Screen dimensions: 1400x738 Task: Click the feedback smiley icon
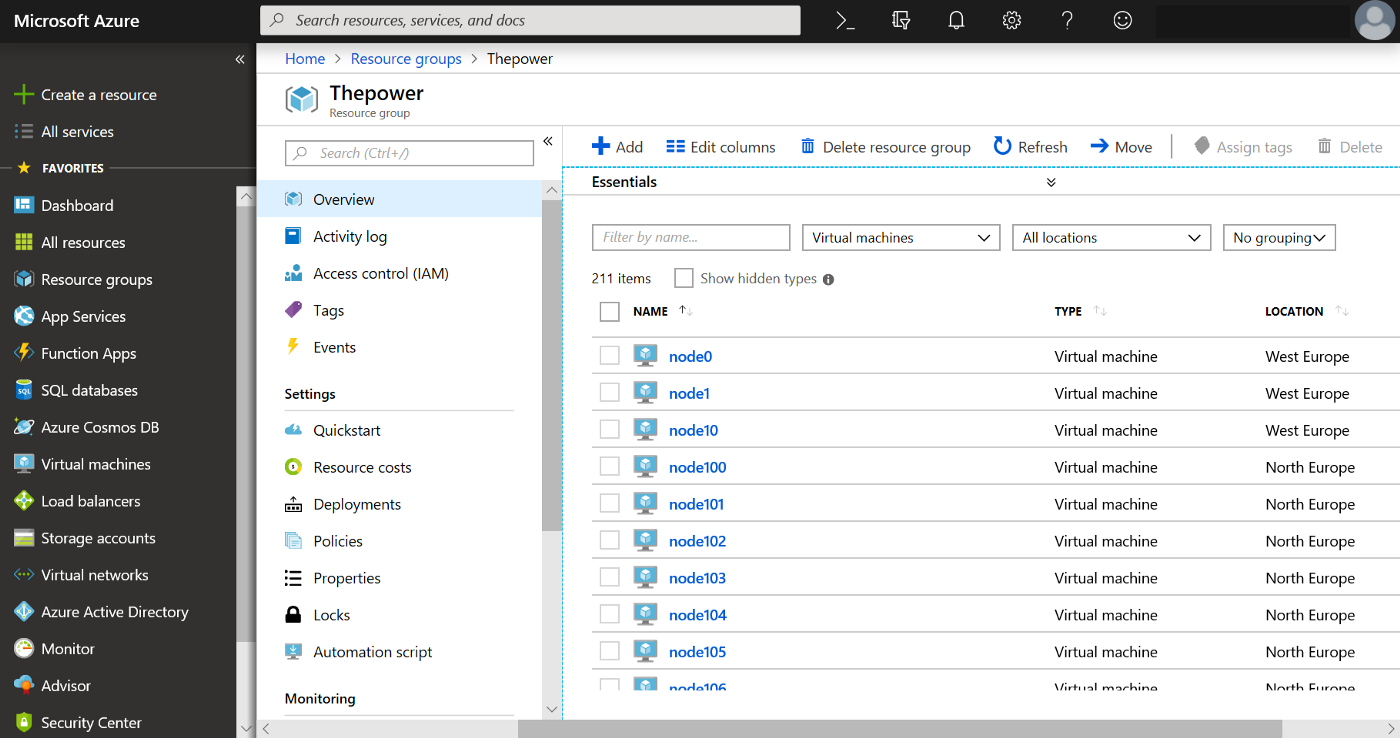point(1123,20)
